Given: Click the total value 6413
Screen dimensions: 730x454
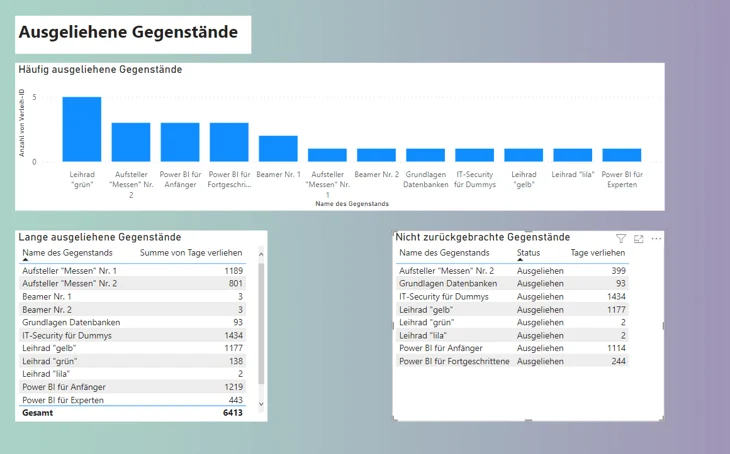Looking at the screenshot, I should [x=233, y=413].
